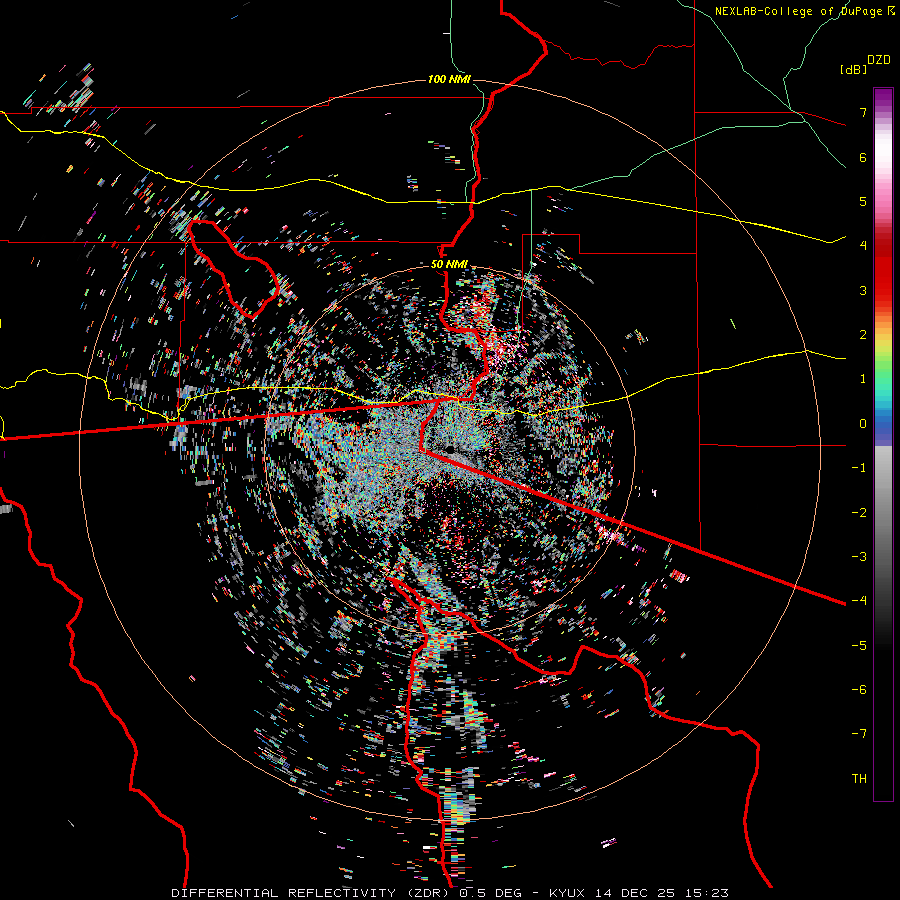Click the -6 value on color scale
The image size is (900, 900).
859,690
